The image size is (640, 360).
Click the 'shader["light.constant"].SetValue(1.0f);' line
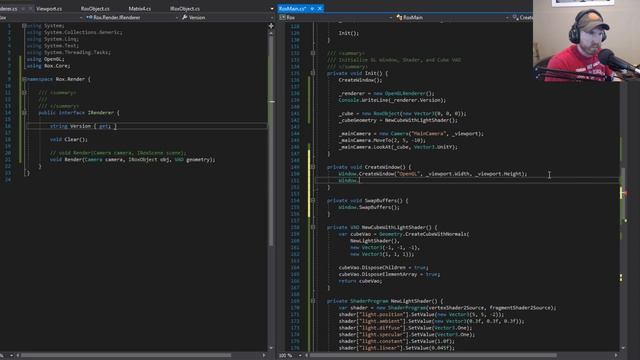tap(396, 341)
